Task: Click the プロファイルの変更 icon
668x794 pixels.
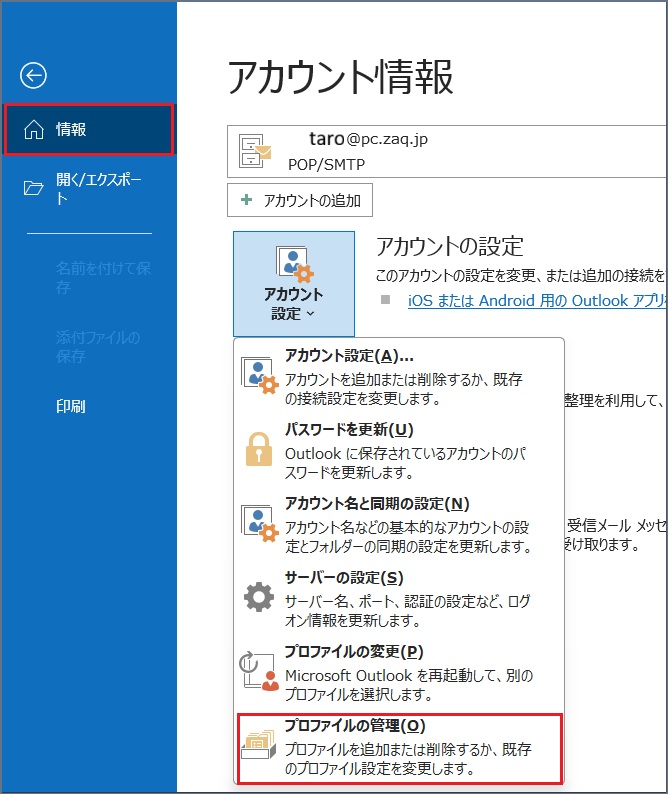Action: (259, 671)
